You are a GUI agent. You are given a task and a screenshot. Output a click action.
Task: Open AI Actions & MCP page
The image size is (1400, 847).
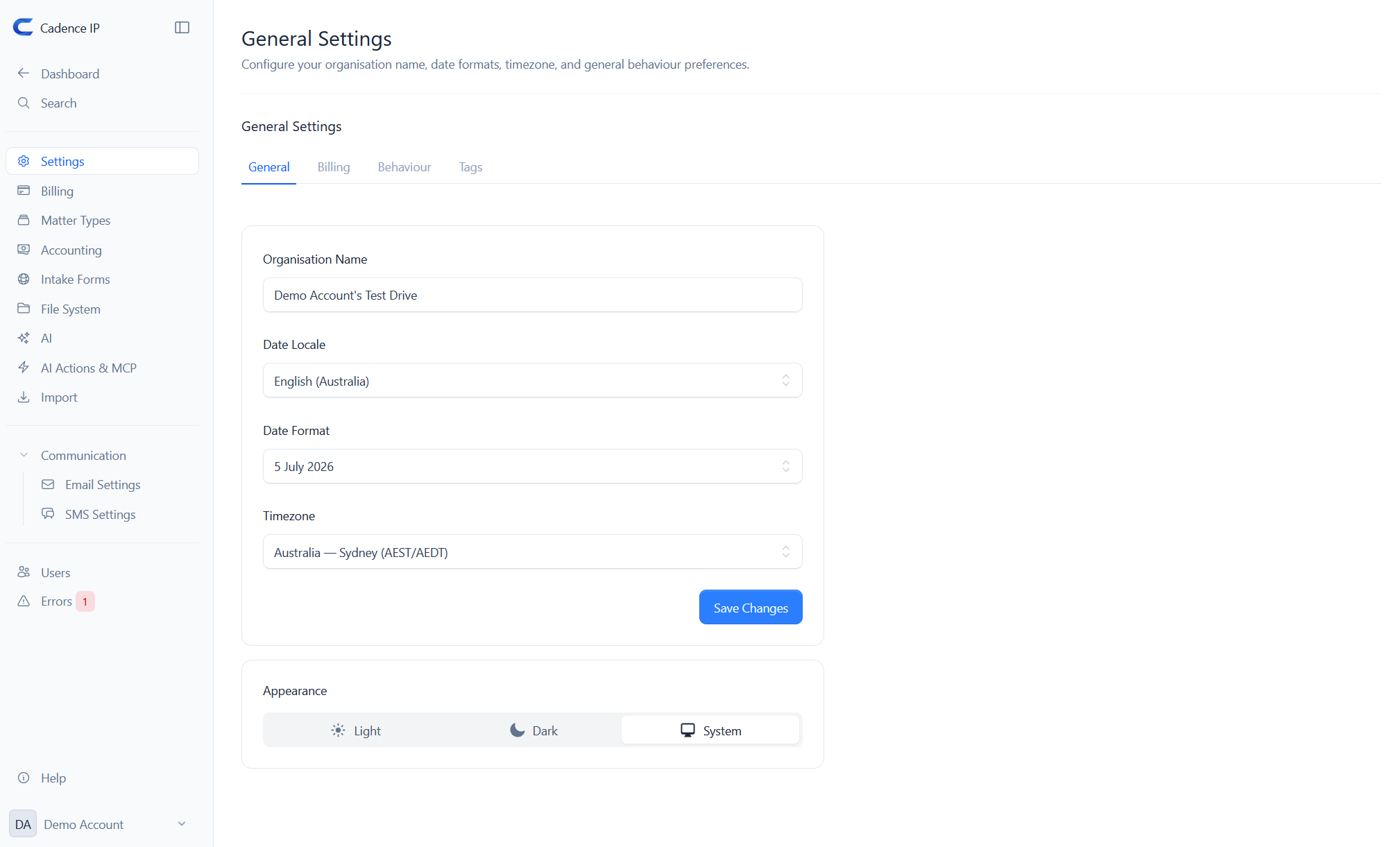pos(103,368)
